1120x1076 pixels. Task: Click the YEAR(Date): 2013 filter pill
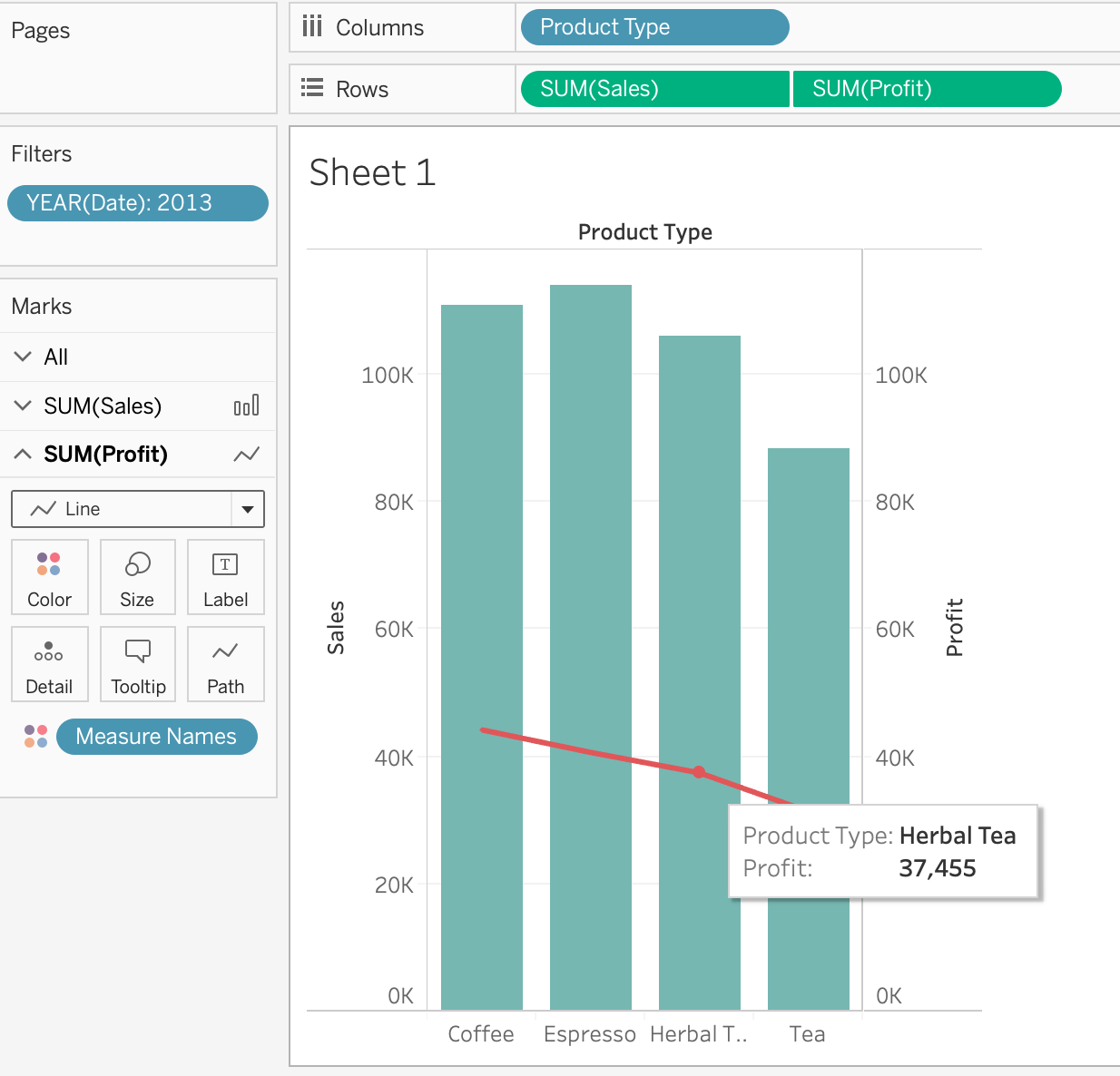(138, 203)
